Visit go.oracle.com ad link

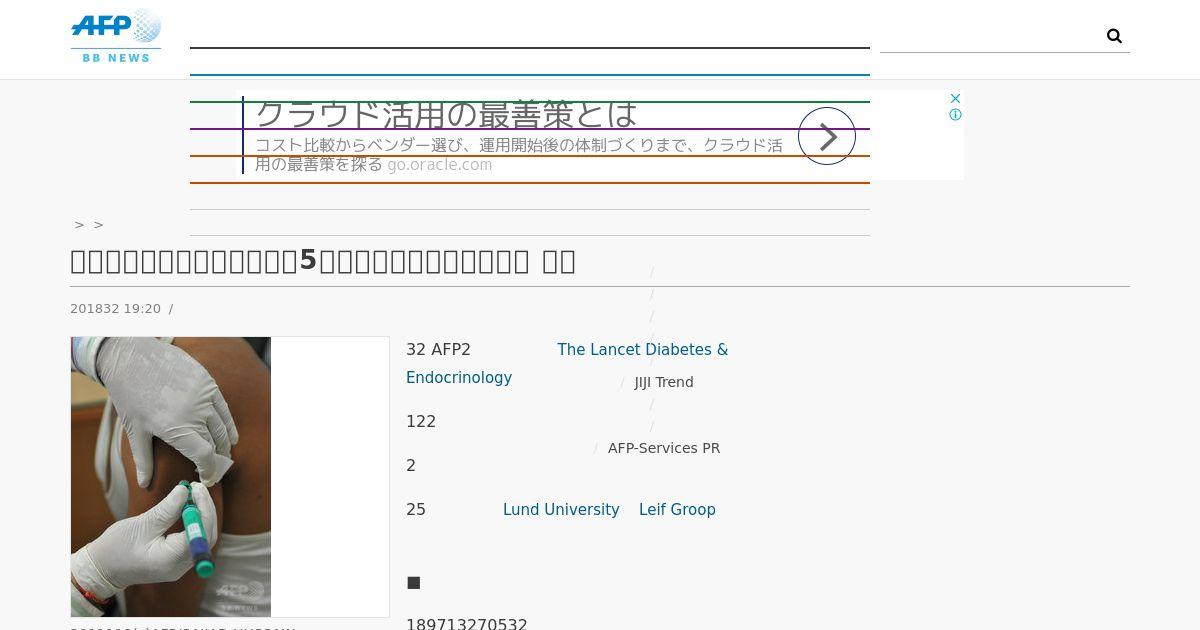[440, 165]
